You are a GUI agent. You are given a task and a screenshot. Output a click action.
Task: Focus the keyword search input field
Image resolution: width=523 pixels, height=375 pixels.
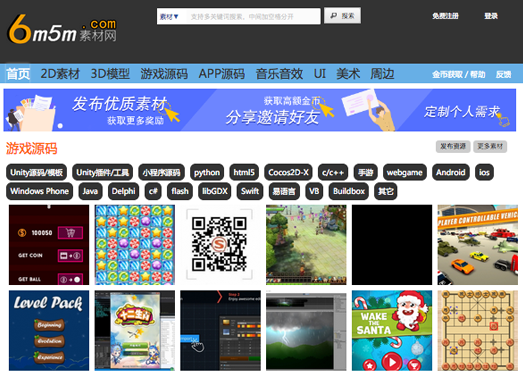click(252, 16)
